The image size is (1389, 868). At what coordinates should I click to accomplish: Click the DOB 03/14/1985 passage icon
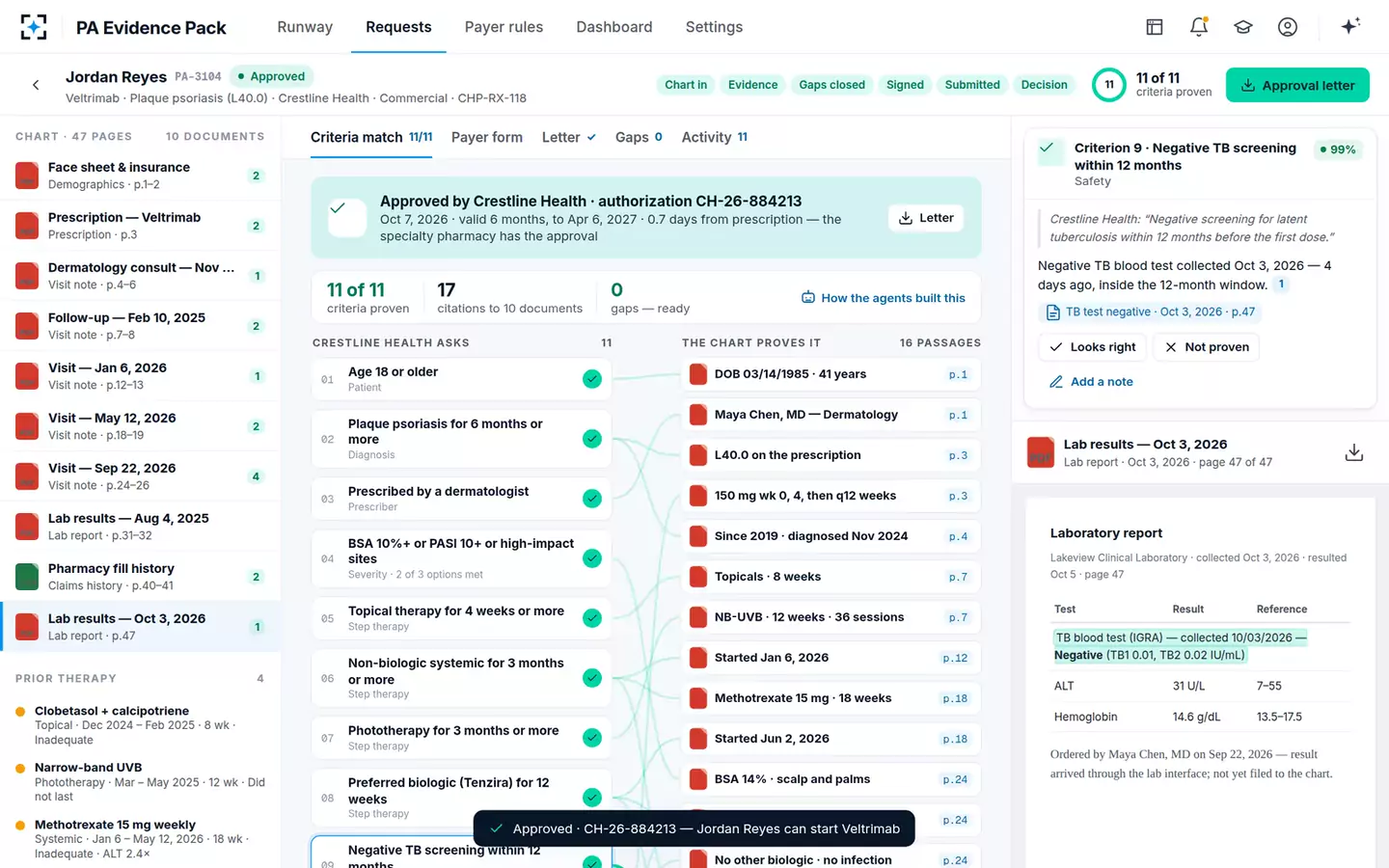point(698,374)
